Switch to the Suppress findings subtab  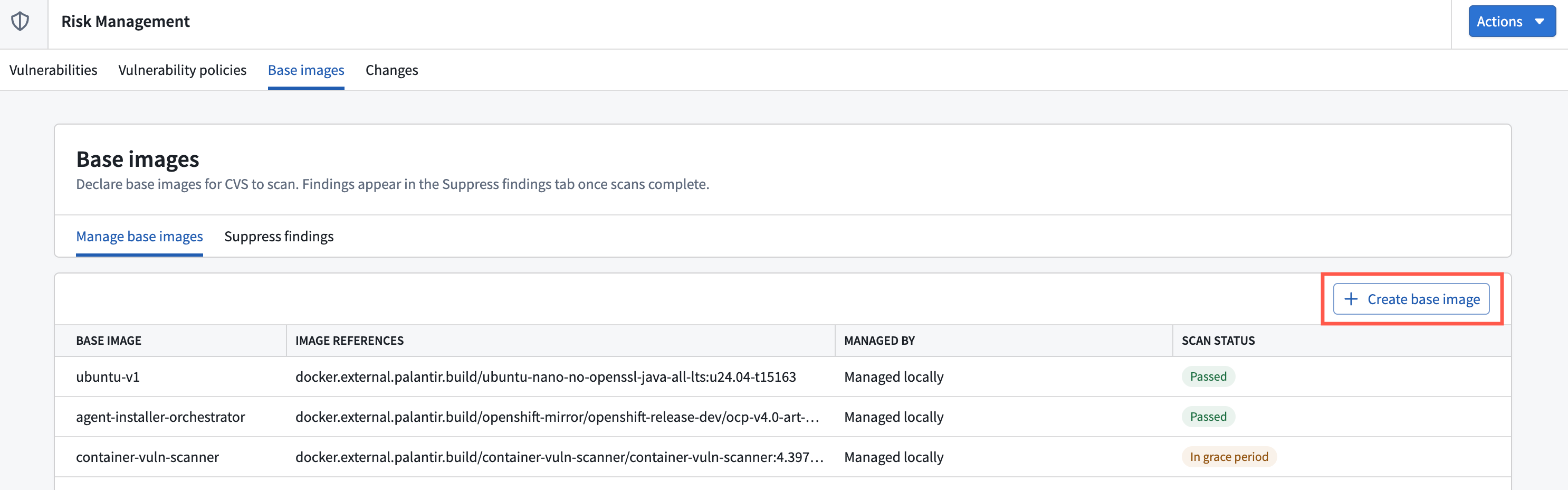pyautogui.click(x=279, y=236)
